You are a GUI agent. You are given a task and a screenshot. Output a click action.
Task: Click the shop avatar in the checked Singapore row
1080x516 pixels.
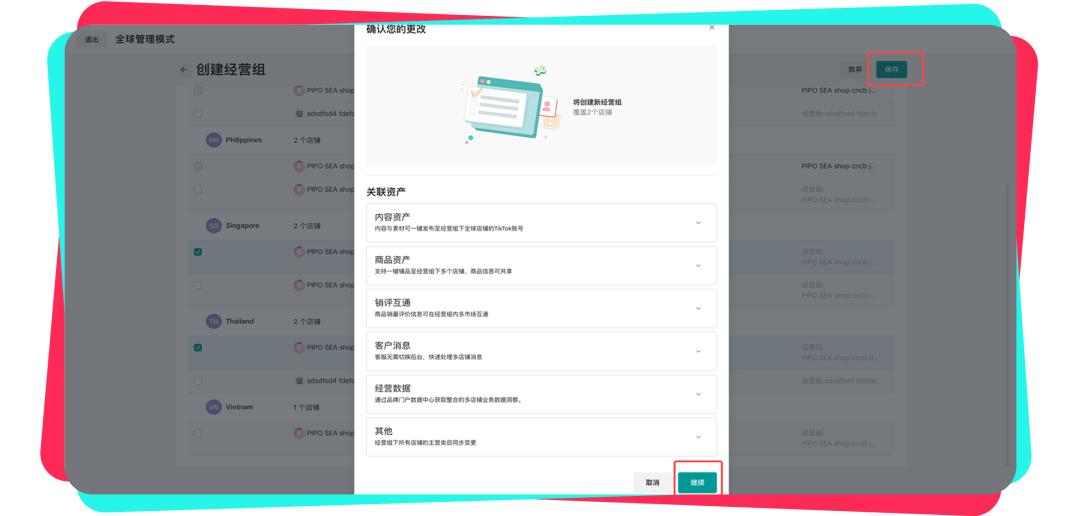click(x=299, y=252)
